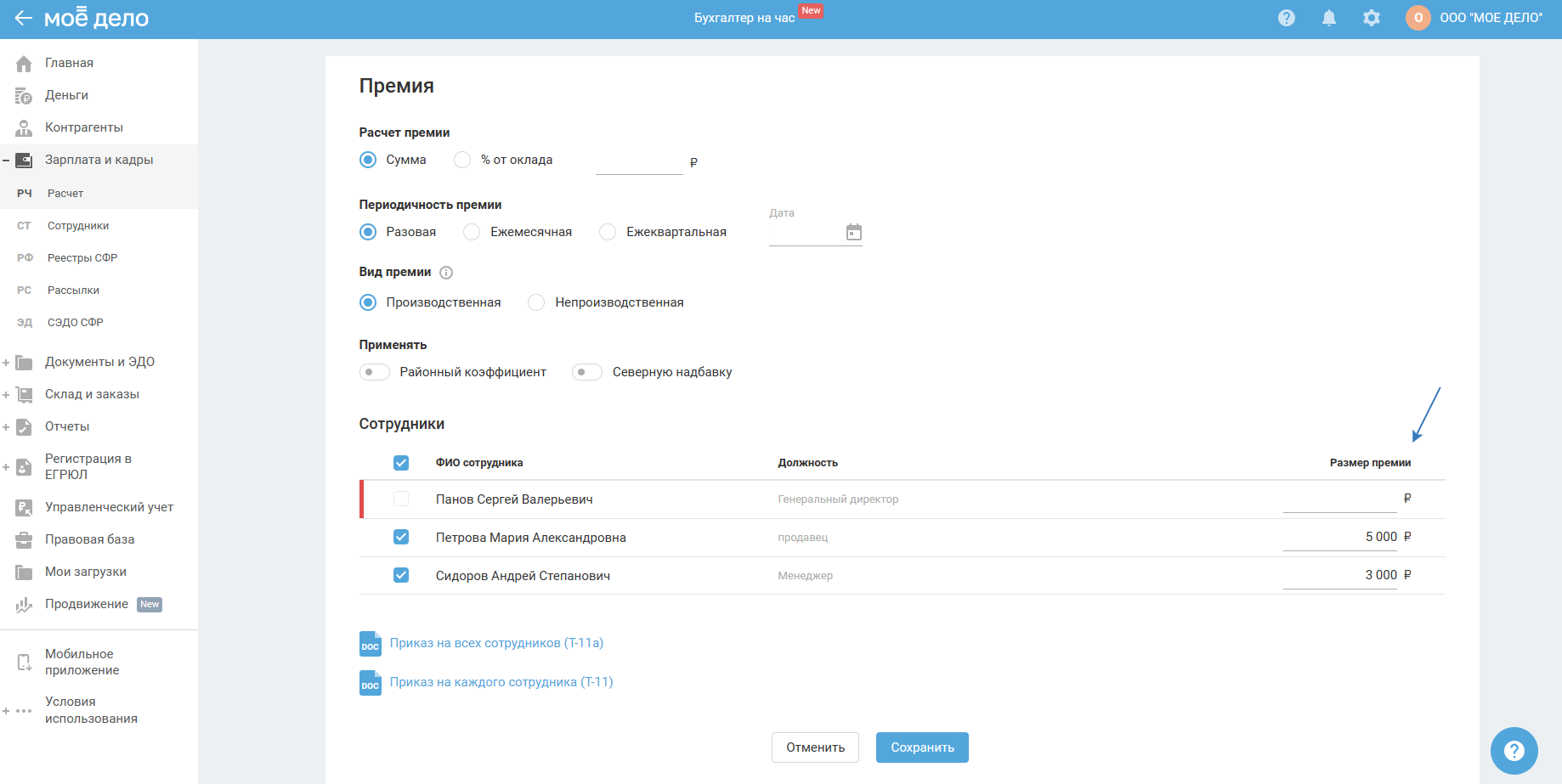Viewport: 1562px width, 784px height.
Task: Expand the Документы и ЭДО section
Action: click(x=6, y=363)
